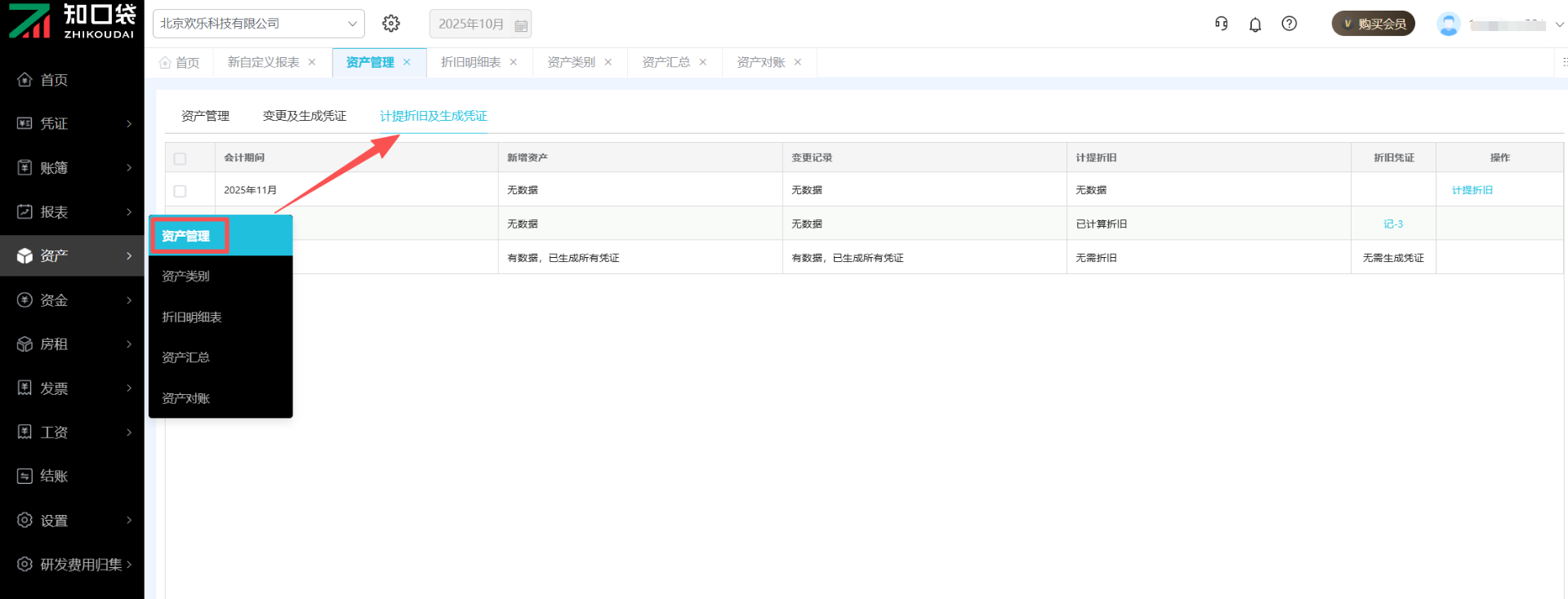Screen dimensions: 1568x599
Task: Go to 首页 in the sidebar
Action: pos(54,80)
